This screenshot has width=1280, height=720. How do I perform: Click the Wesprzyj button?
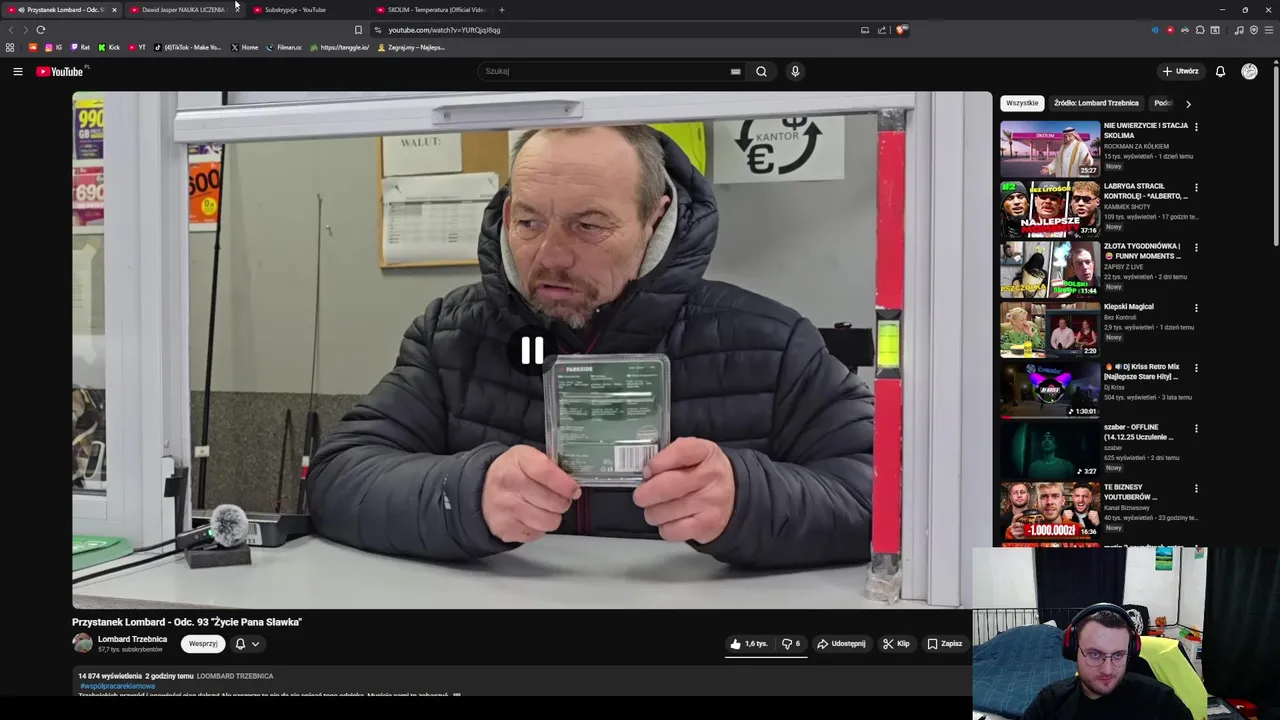point(203,644)
